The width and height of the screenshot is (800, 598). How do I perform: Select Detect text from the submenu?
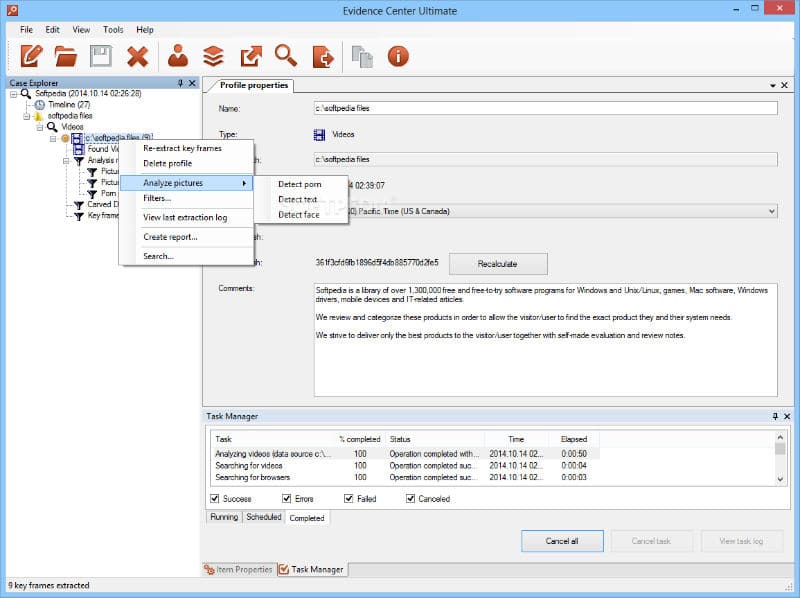point(298,199)
